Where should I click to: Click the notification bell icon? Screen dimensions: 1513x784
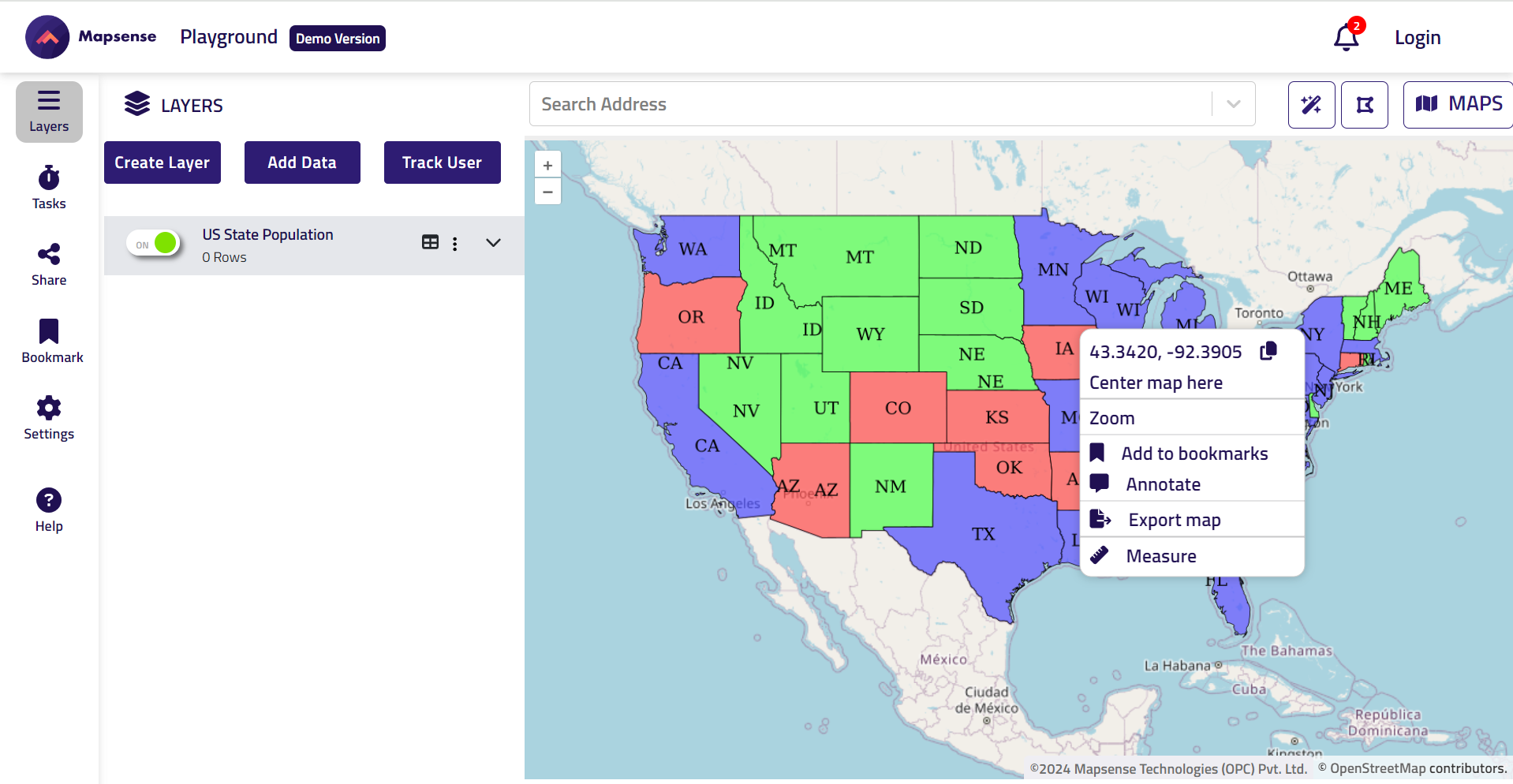pos(1347,37)
